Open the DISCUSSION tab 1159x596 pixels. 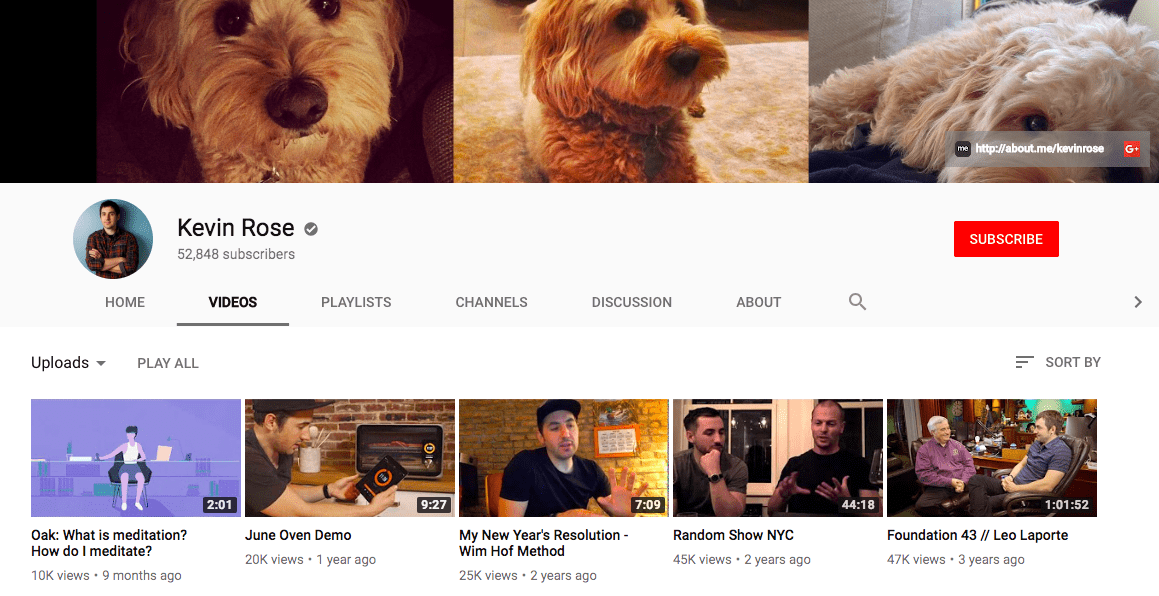click(632, 302)
